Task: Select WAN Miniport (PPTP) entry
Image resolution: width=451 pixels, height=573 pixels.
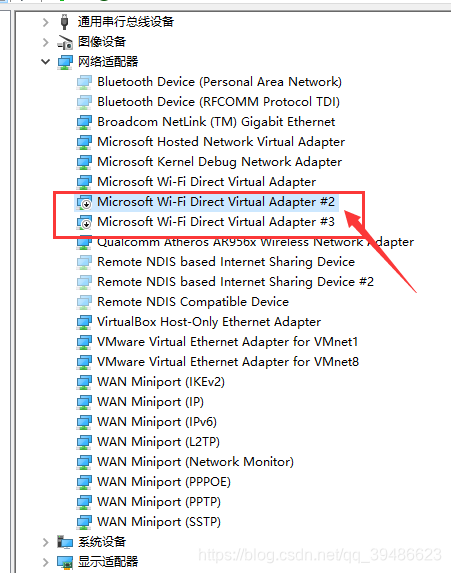Action: (159, 502)
